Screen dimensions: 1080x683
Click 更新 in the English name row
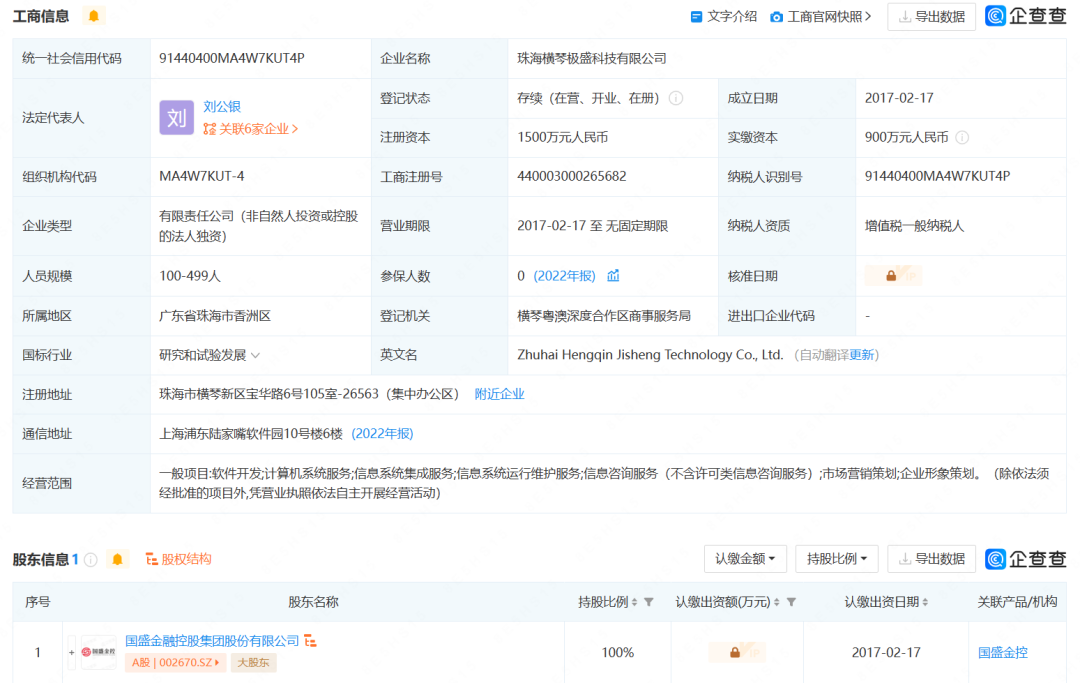861,355
